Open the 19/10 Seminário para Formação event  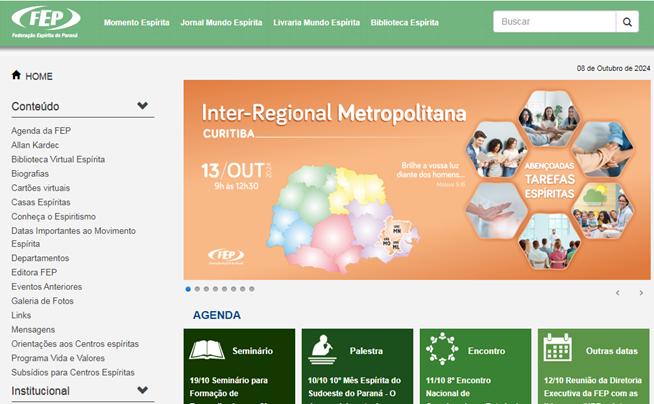(229, 389)
